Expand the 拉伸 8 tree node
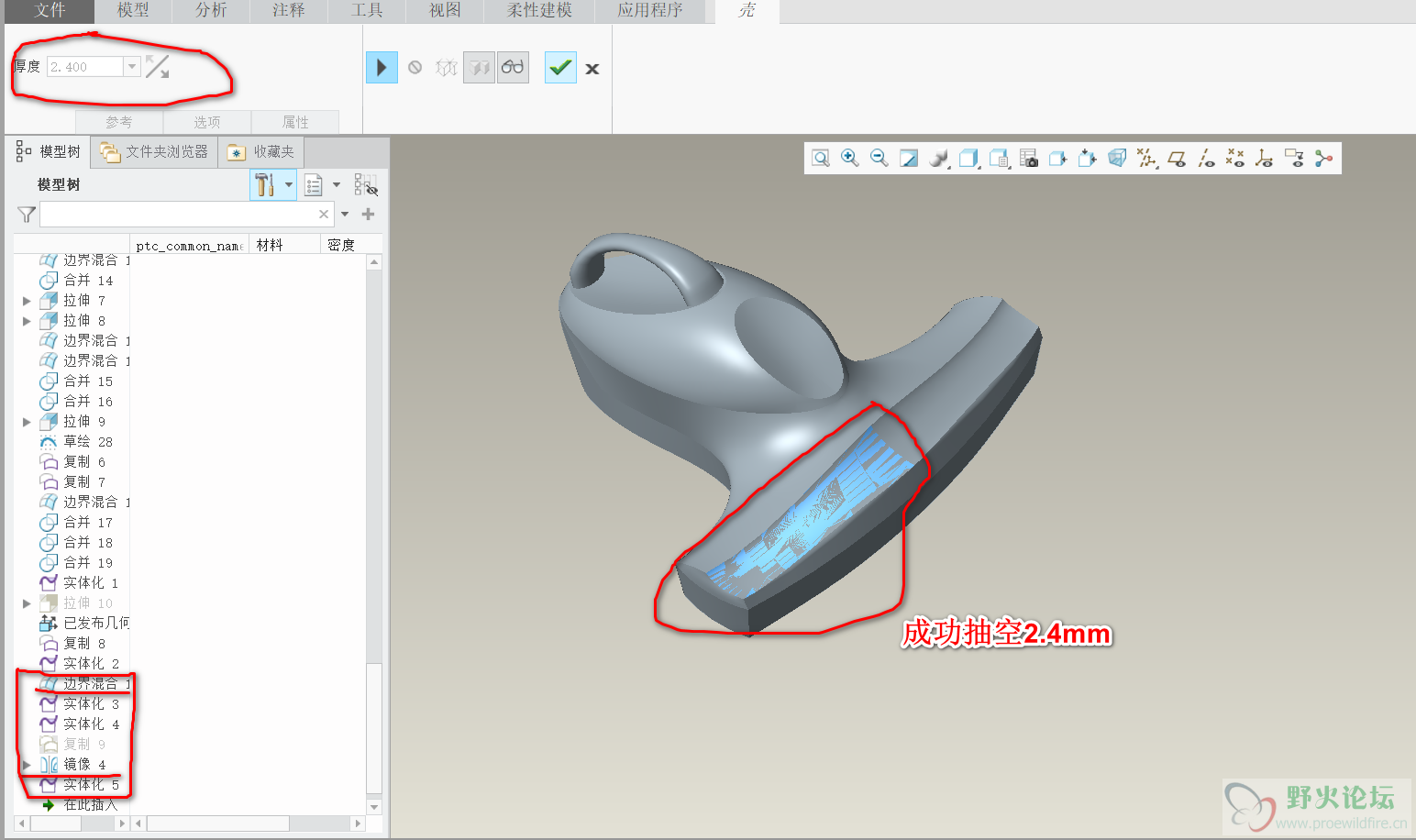 [x=27, y=321]
